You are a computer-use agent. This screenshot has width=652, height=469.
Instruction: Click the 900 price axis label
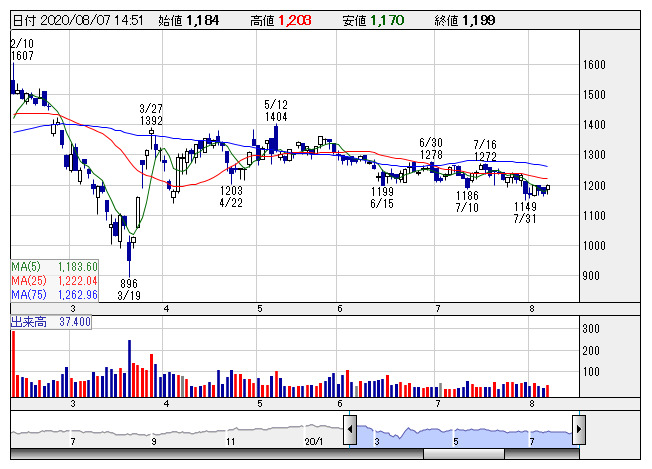(x=590, y=276)
